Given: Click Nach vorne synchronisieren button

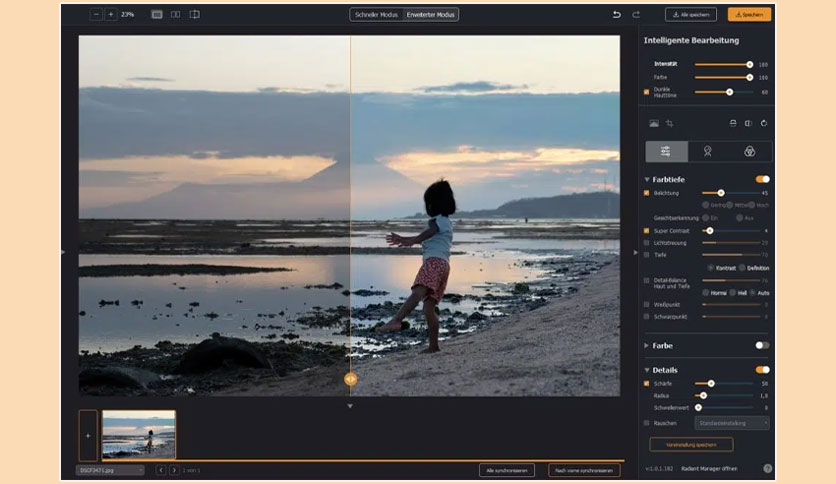Looking at the screenshot, I should click(584, 470).
